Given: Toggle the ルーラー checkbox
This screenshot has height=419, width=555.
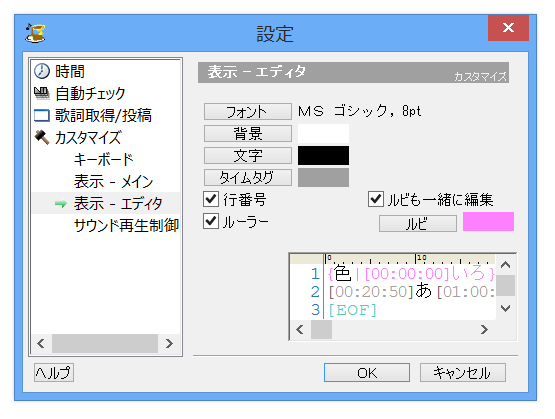Looking at the screenshot, I should [211, 222].
